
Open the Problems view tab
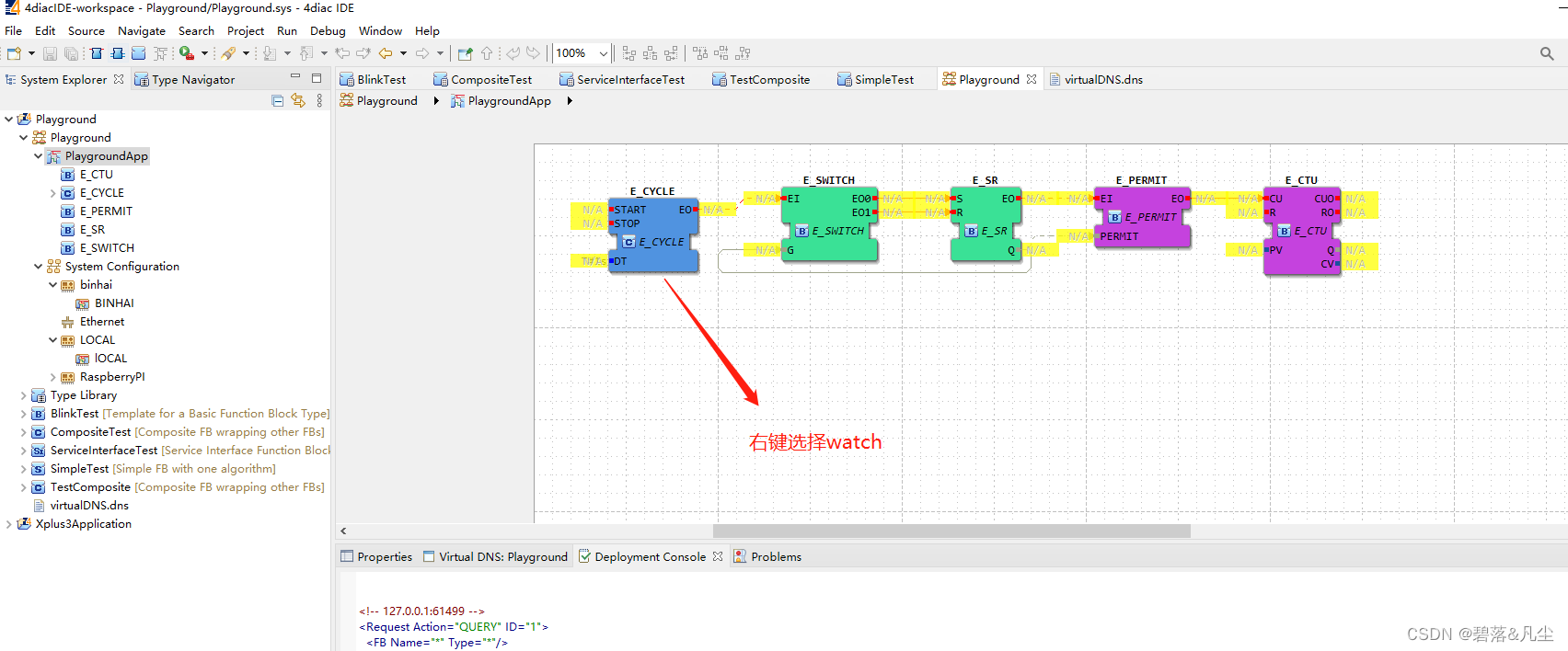(767, 556)
